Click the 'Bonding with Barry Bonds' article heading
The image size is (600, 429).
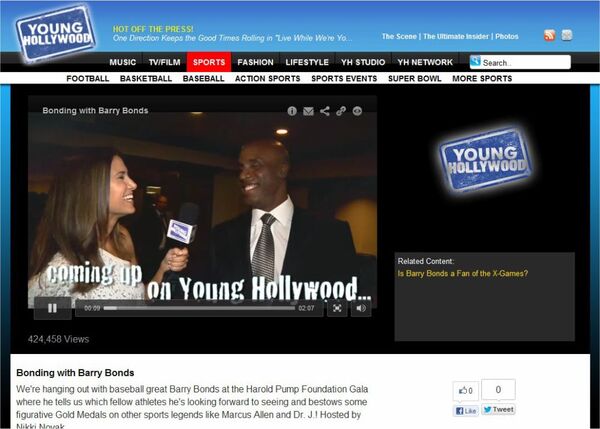pos(75,373)
